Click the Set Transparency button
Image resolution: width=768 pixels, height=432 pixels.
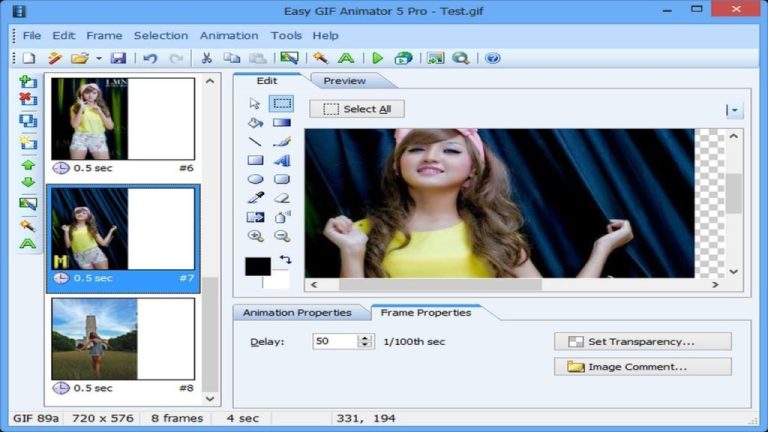(x=643, y=341)
